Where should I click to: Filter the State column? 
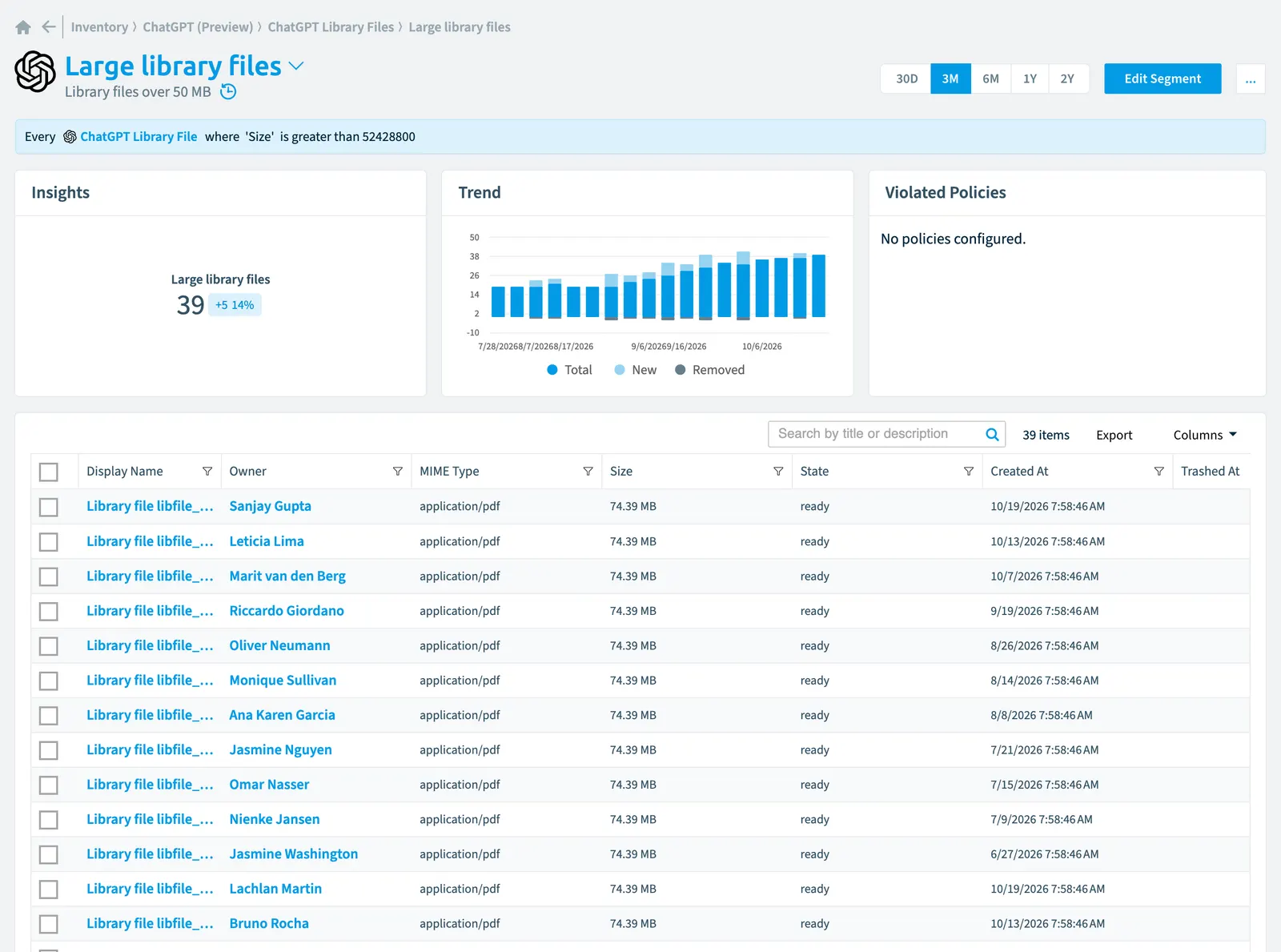pos(969,472)
